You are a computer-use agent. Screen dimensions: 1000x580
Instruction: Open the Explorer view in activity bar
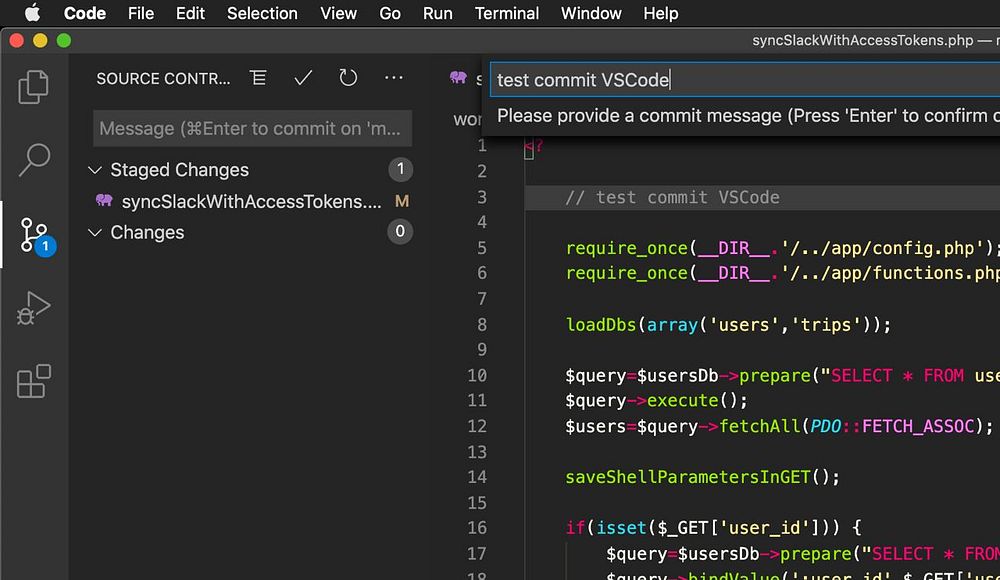point(34,87)
